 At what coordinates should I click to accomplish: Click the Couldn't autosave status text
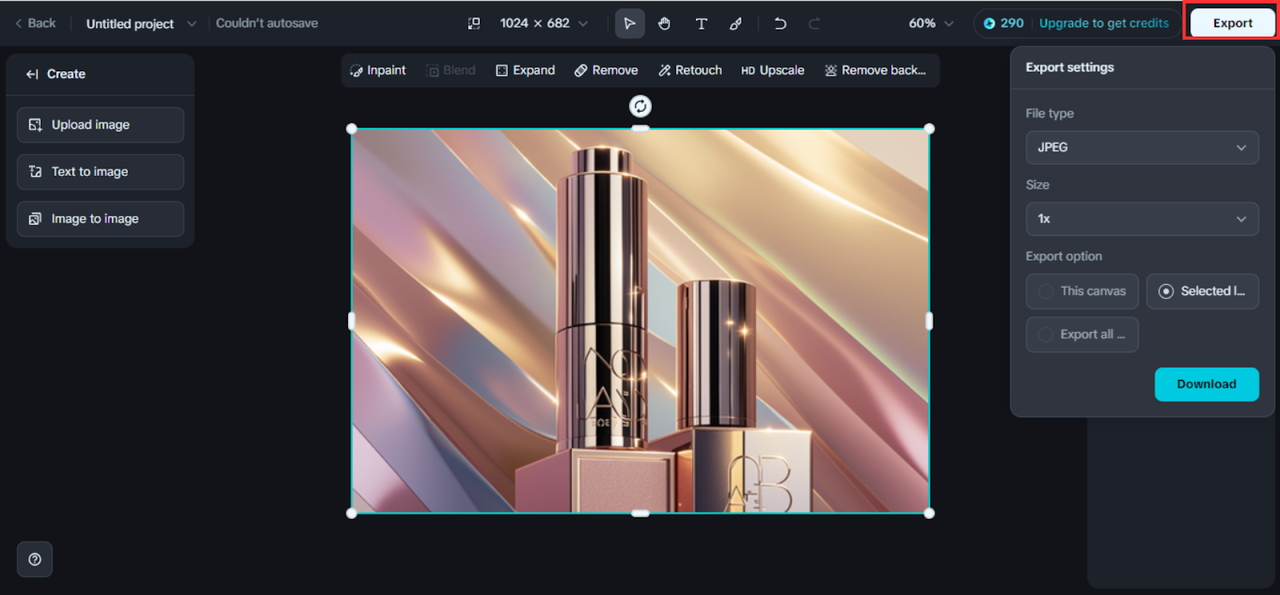click(x=267, y=23)
